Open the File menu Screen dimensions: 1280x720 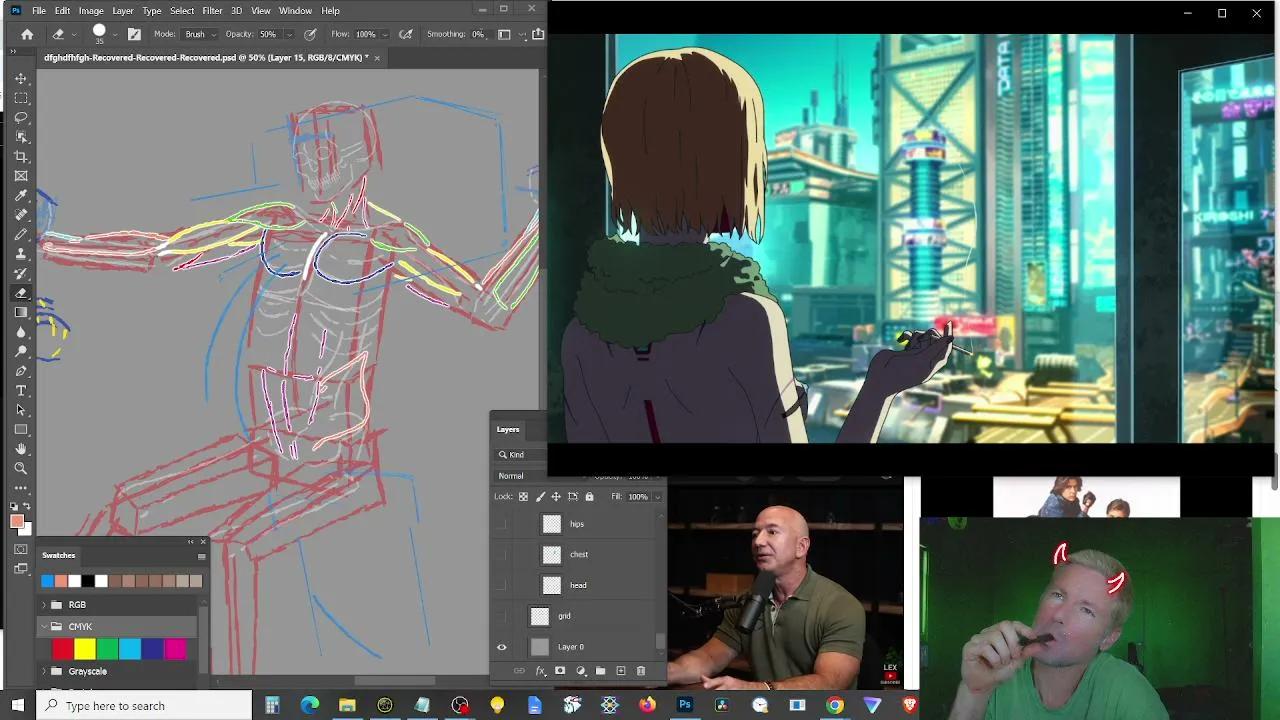coord(38,10)
